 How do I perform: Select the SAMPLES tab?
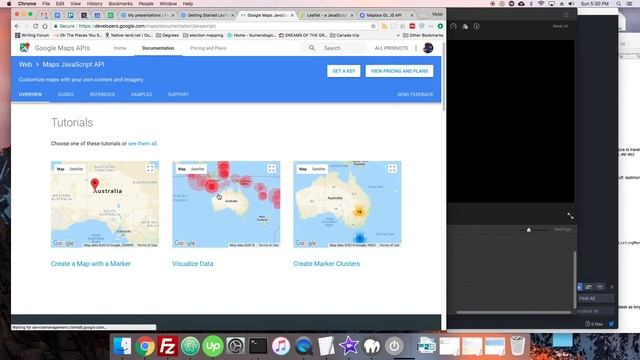click(x=141, y=94)
